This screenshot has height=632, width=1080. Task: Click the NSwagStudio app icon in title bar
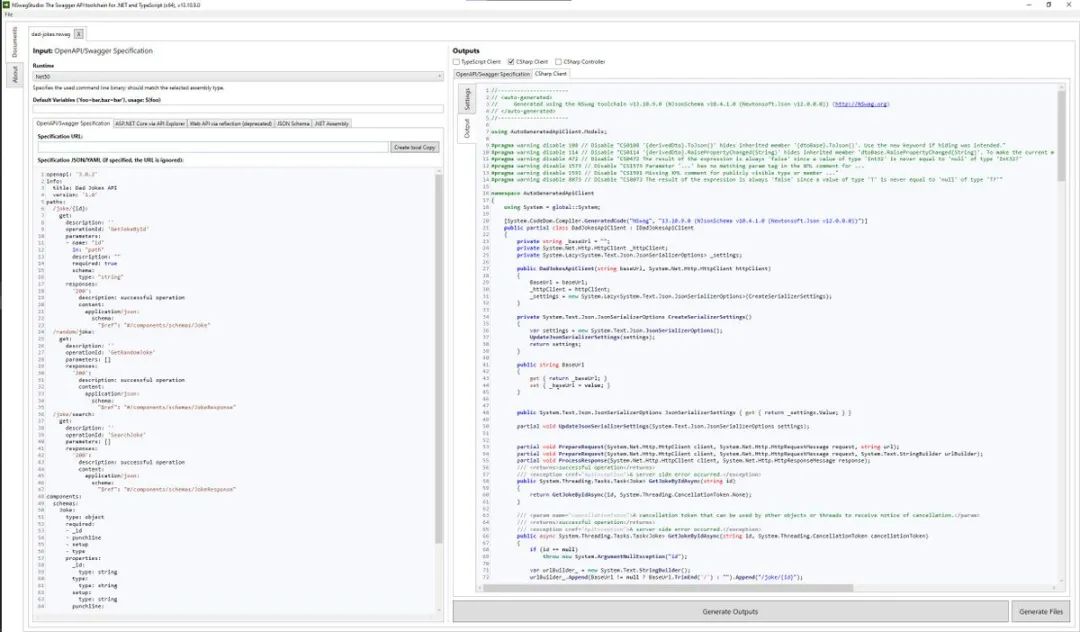(x=7, y=5)
